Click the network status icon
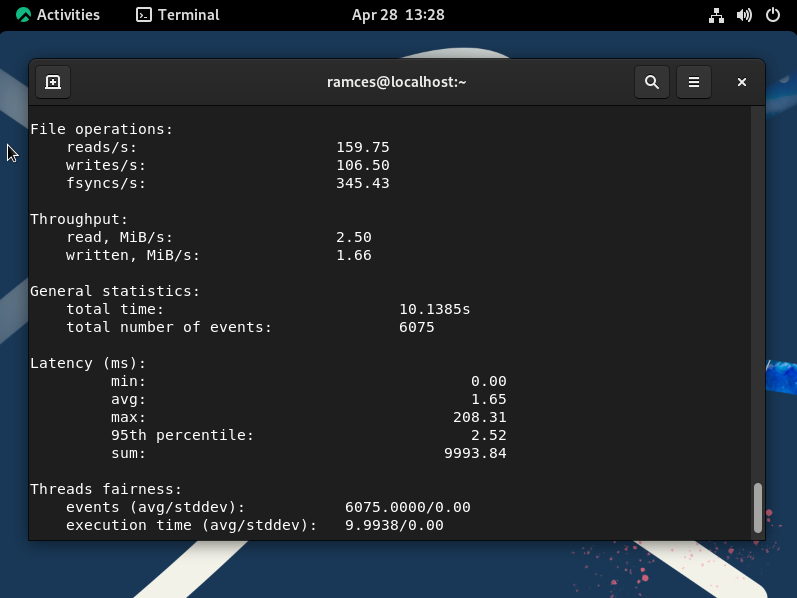This screenshot has height=598, width=797. 716,15
